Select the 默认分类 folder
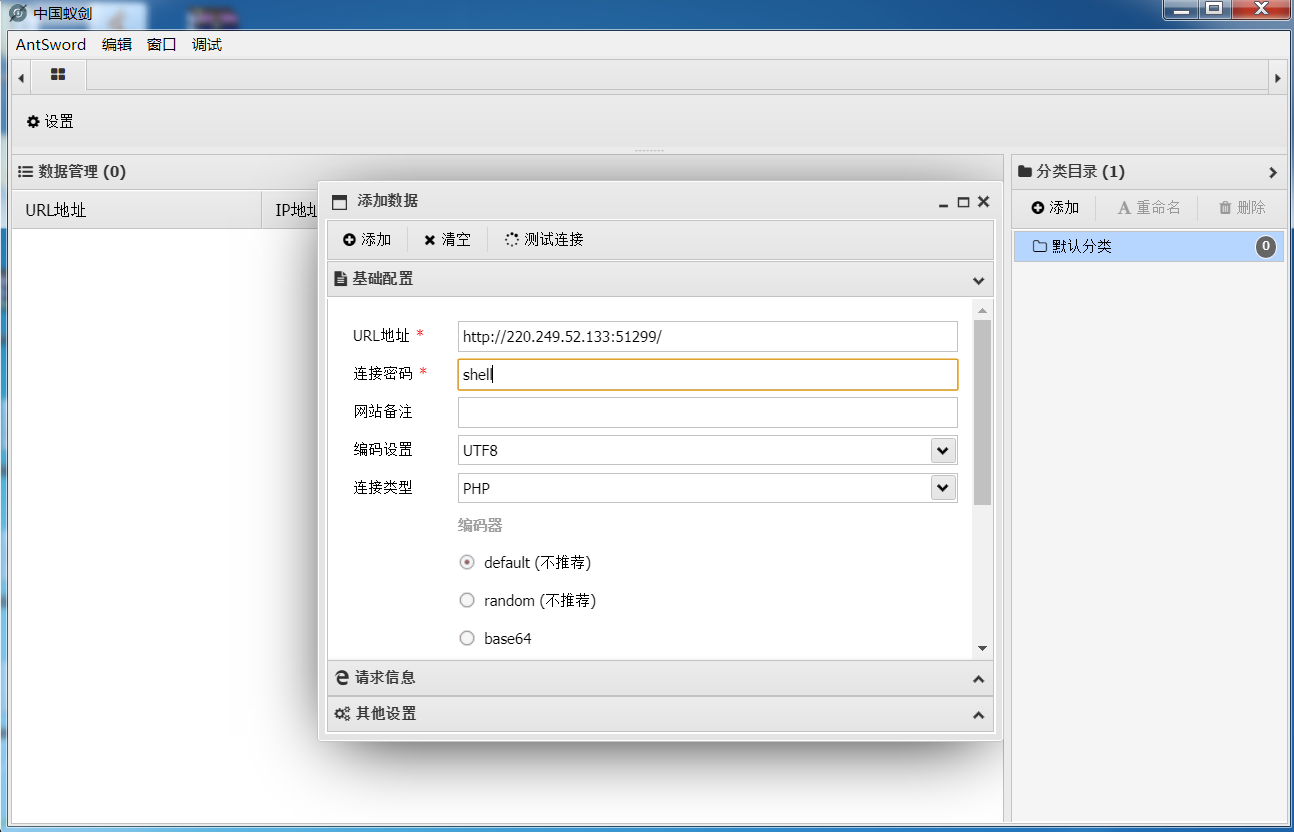1294x832 pixels. (1149, 246)
